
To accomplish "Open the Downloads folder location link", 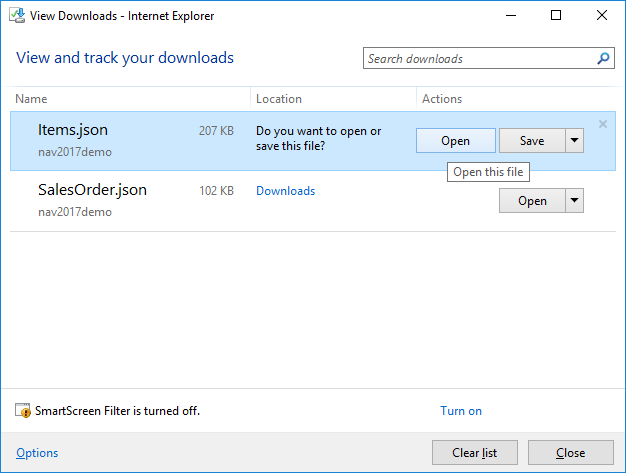I will [285, 191].
